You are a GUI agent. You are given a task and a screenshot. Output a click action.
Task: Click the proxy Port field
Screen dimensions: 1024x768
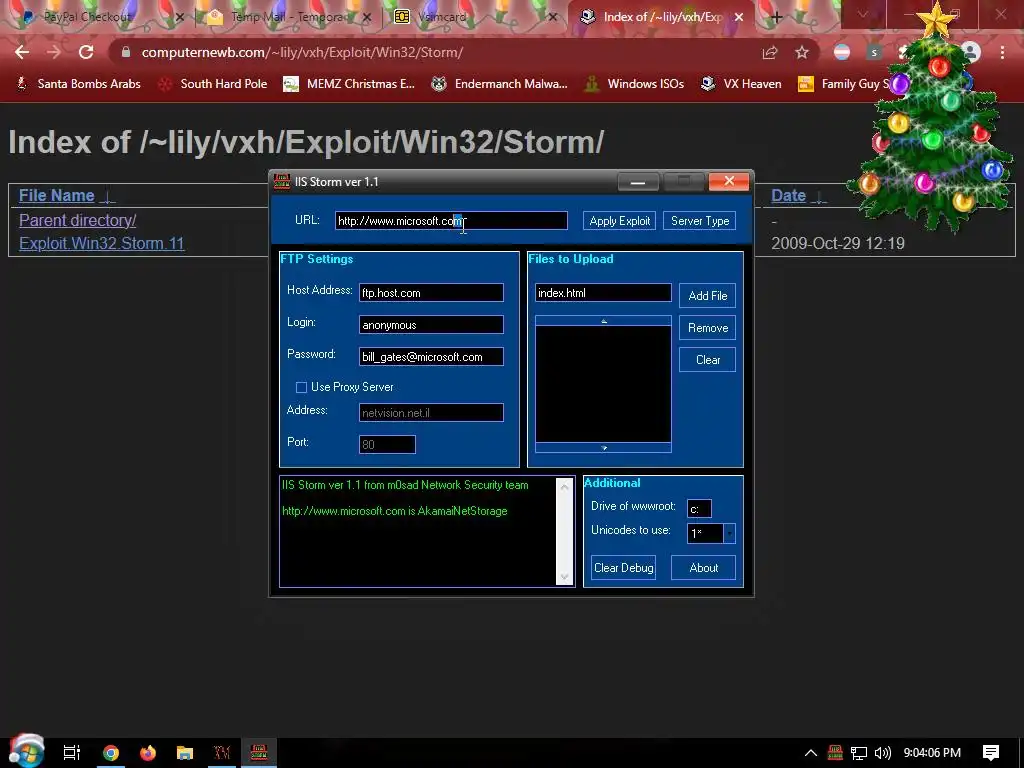click(387, 445)
